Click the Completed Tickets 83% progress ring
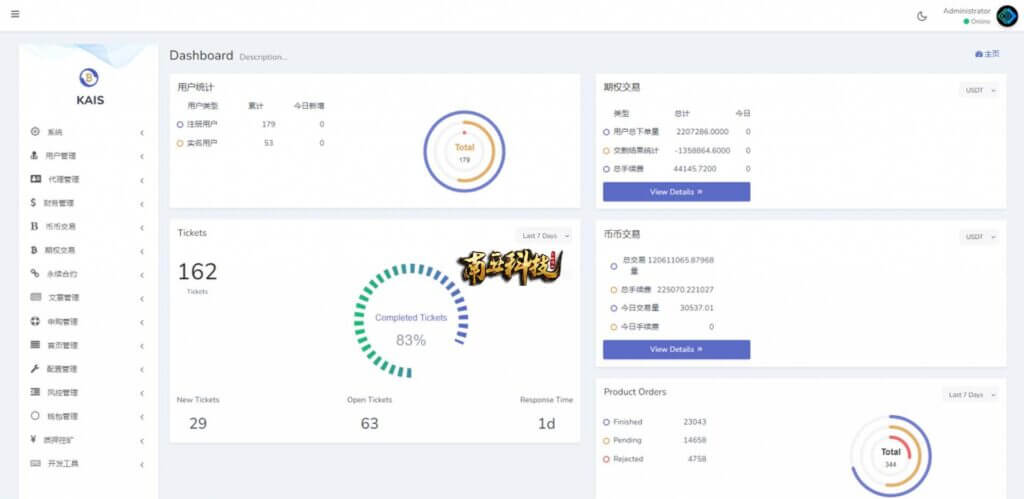This screenshot has width=1024, height=499. point(411,321)
